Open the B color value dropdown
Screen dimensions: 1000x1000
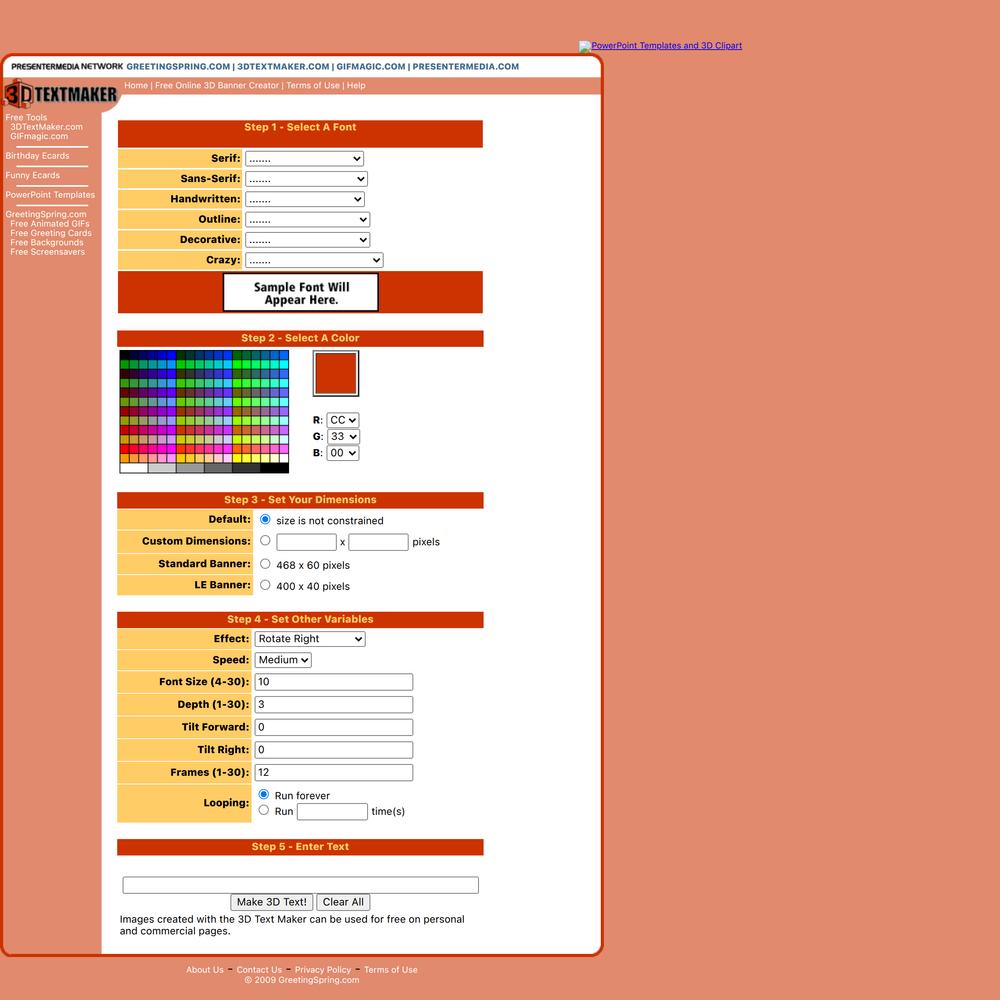342,453
